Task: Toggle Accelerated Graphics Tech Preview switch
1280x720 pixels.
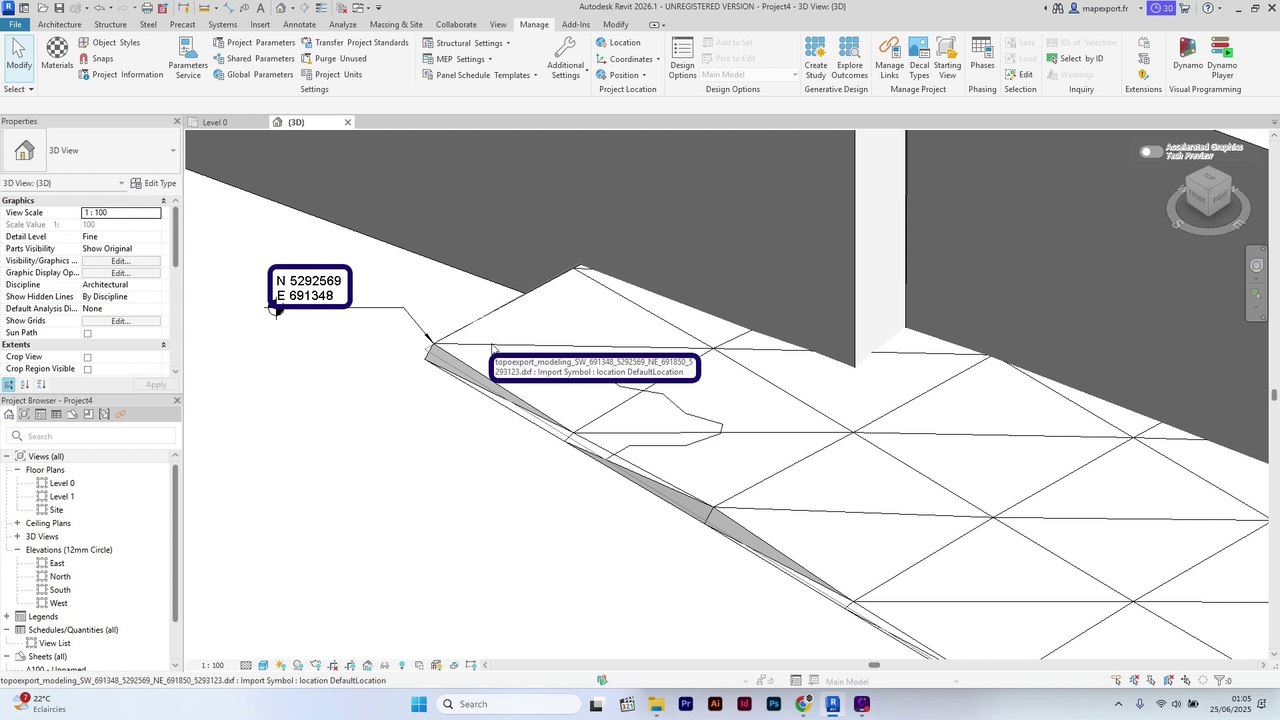Action: pos(1152,152)
